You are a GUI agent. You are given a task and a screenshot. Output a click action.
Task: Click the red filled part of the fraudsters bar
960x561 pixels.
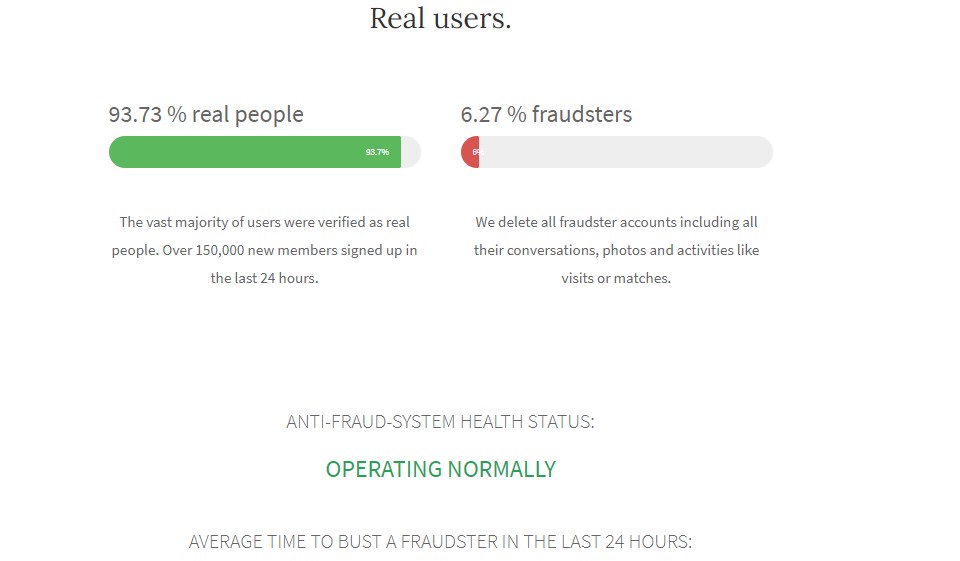tap(470, 152)
